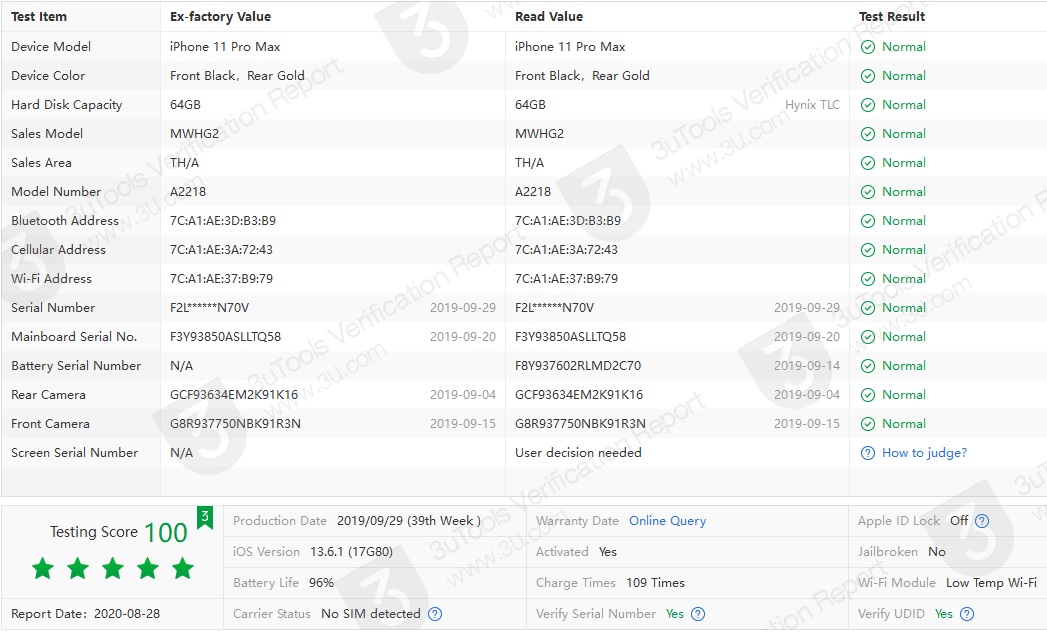The image size is (1047, 633).
Task: Click the help icon next to Apple ID Lock
Action: coord(982,521)
